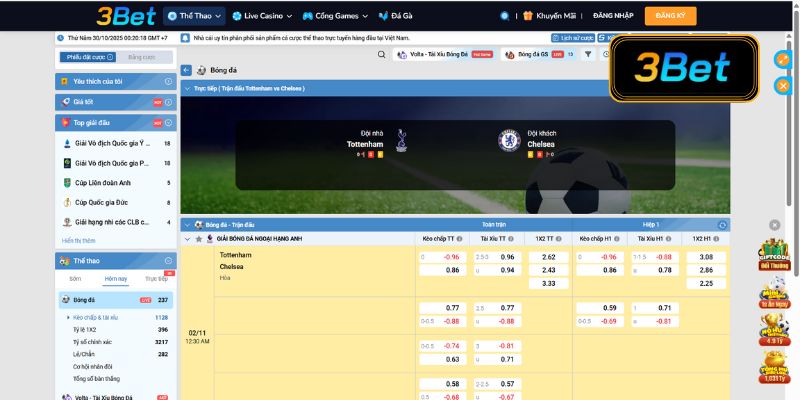This screenshot has width=800, height=400.
Task: Collapse the Bóng đá - Trận đấu section
Action: tap(187, 225)
